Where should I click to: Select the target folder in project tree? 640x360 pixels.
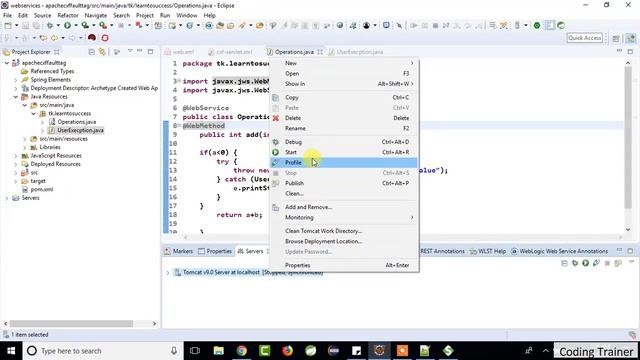pyautogui.click(x=38, y=181)
